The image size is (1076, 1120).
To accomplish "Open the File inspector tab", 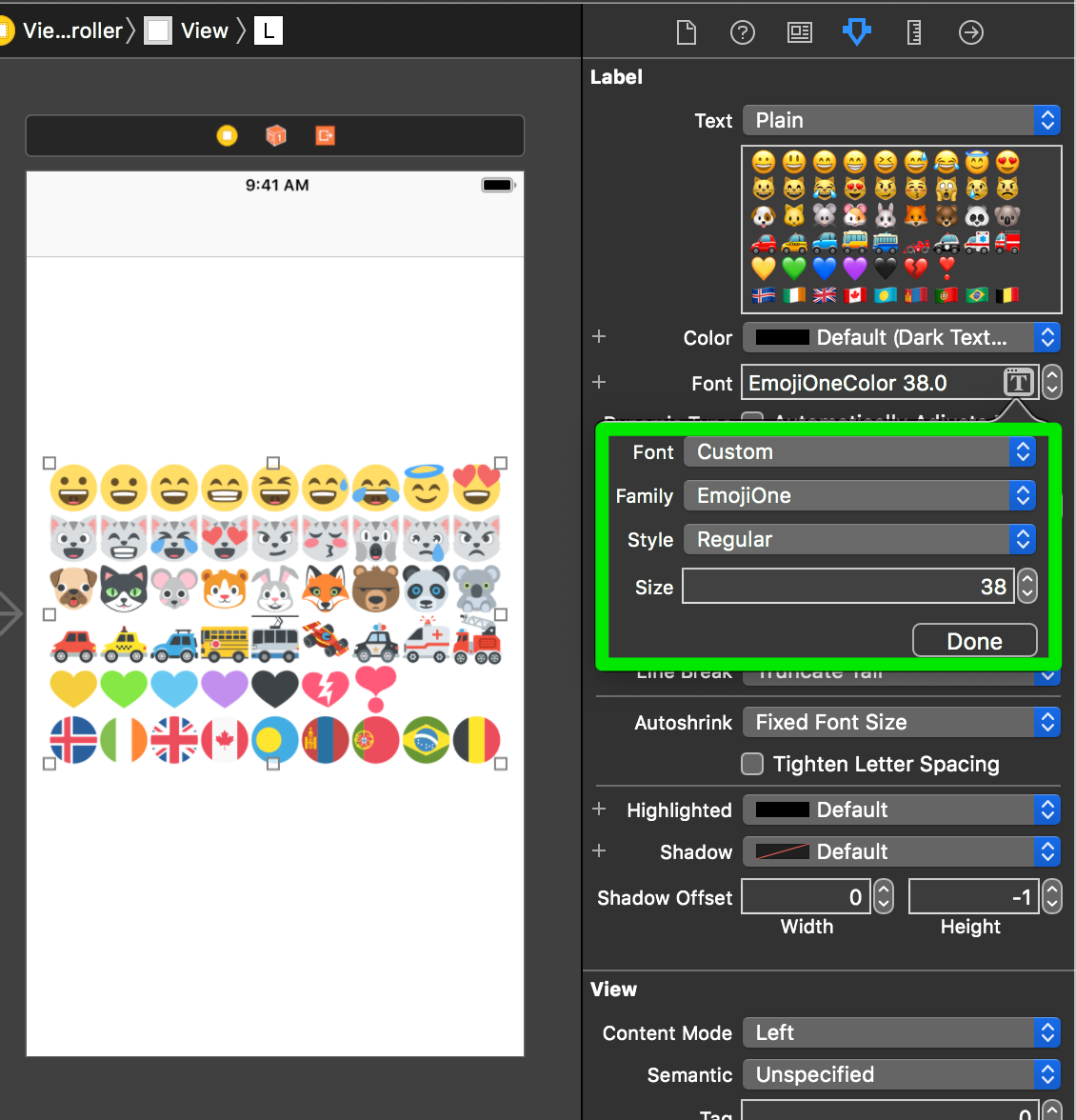I will point(686,33).
